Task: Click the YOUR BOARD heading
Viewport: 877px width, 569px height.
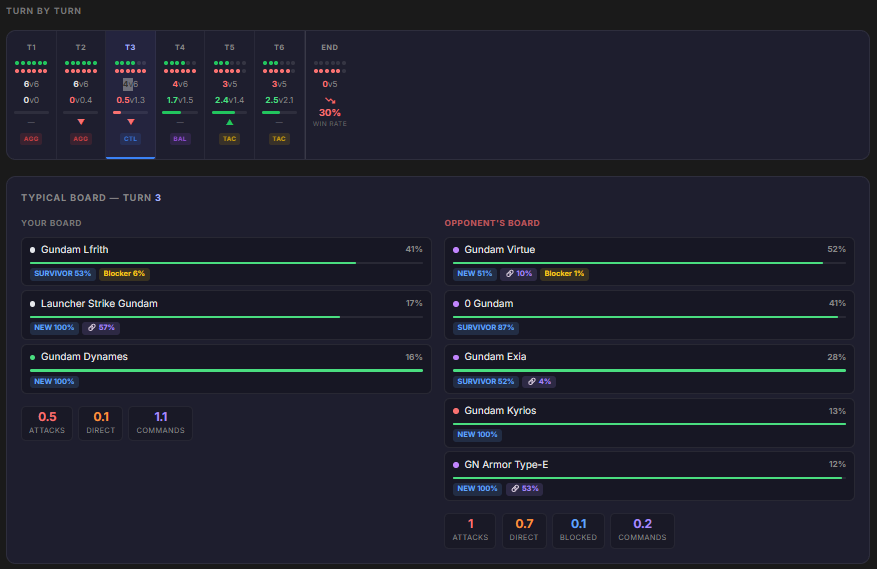Action: 51,223
